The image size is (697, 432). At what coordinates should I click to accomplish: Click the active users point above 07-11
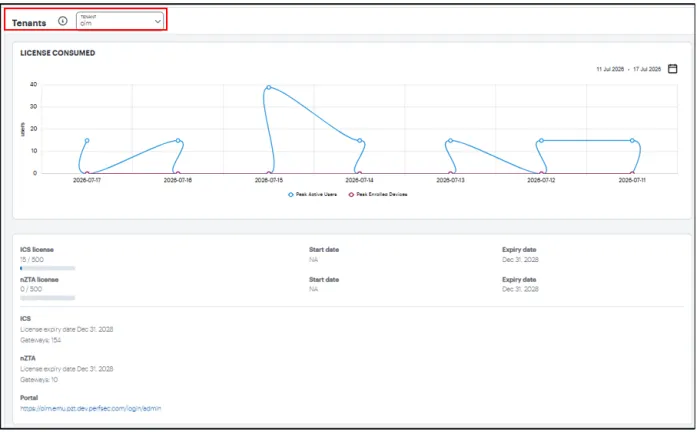pyautogui.click(x=632, y=140)
